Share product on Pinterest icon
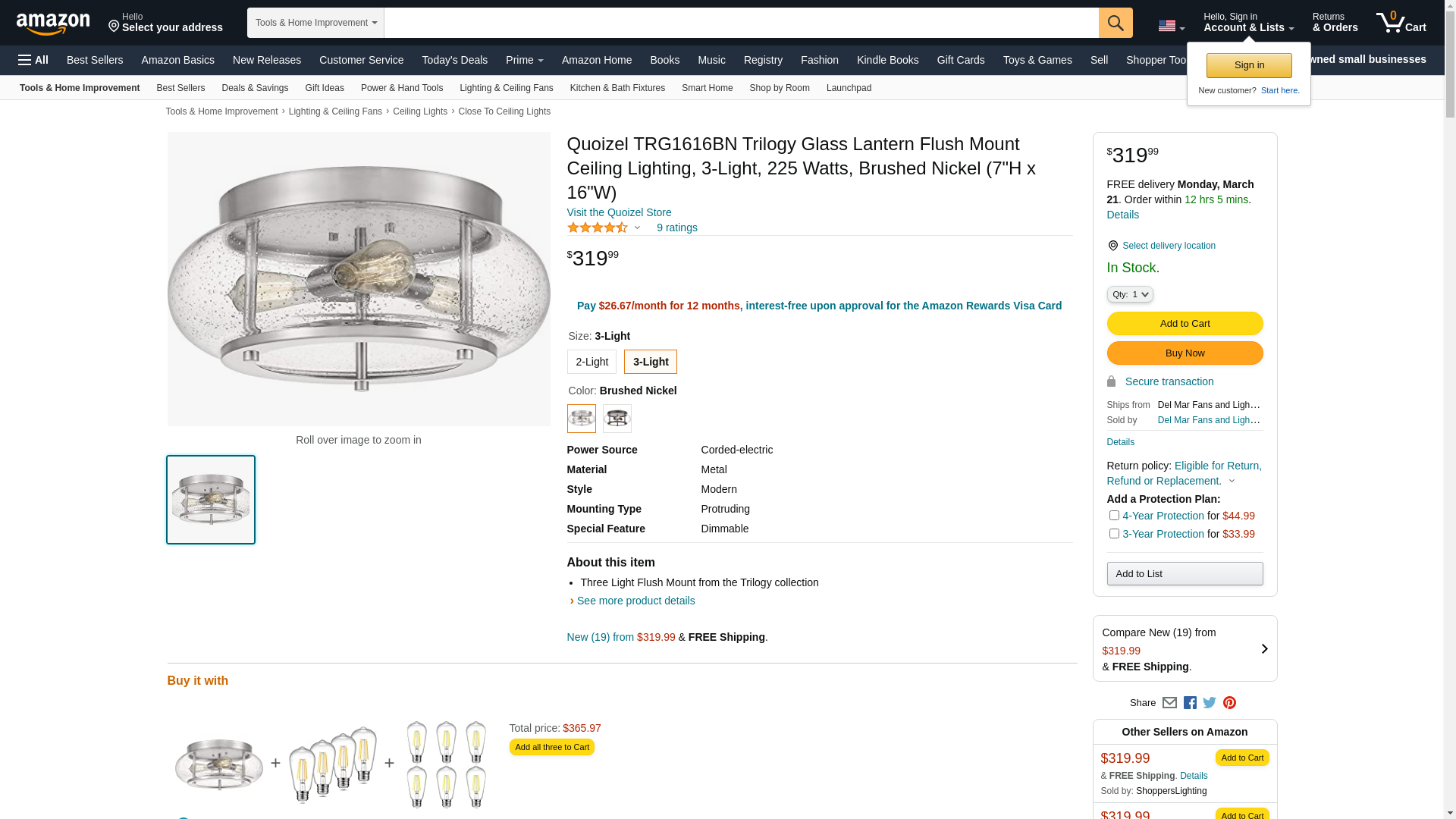The width and height of the screenshot is (1456, 819). click(1229, 703)
